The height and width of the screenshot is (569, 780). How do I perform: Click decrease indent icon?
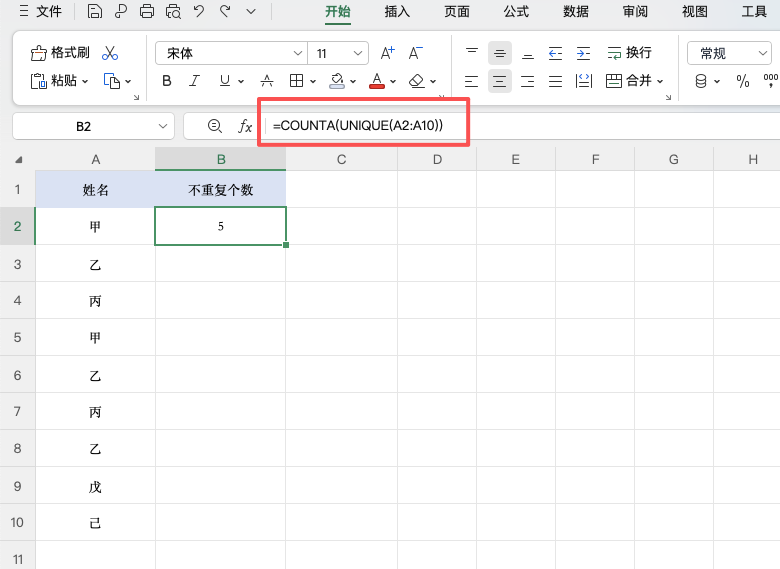[555, 53]
